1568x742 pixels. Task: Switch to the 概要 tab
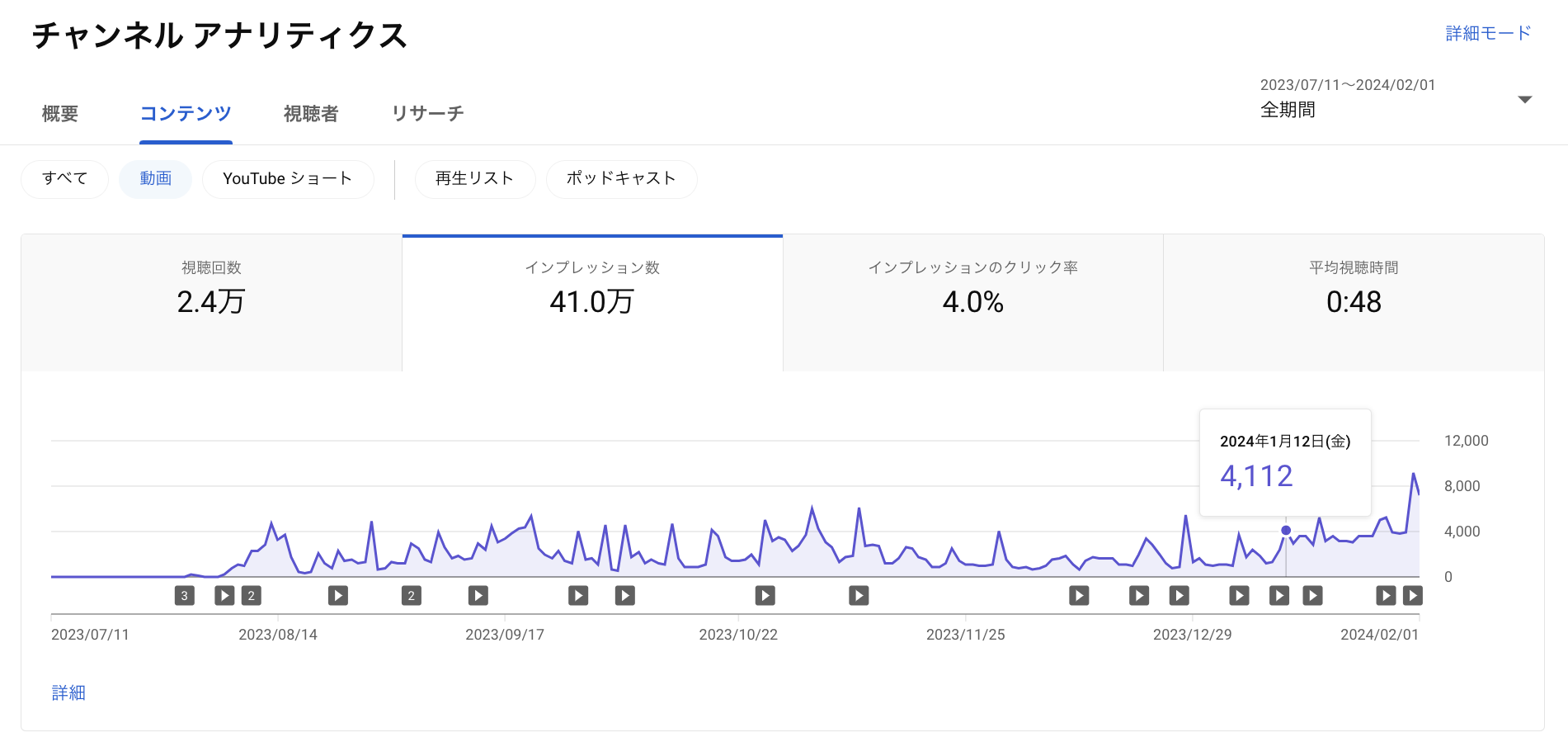click(x=60, y=114)
